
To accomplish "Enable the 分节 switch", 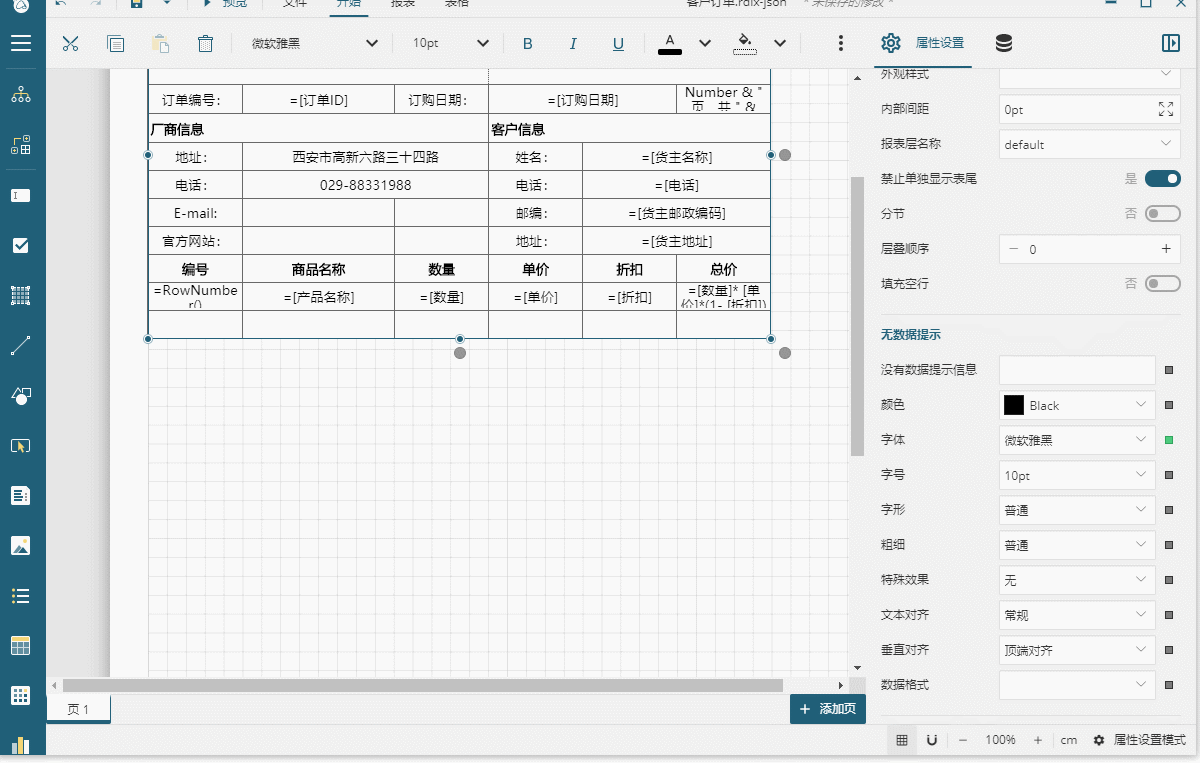I will [1163, 213].
